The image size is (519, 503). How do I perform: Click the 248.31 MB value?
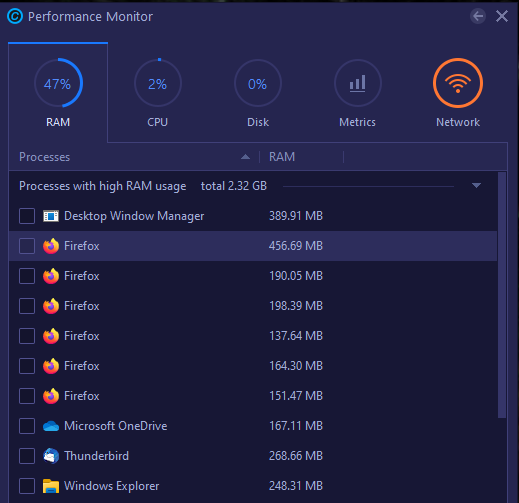pos(296,486)
